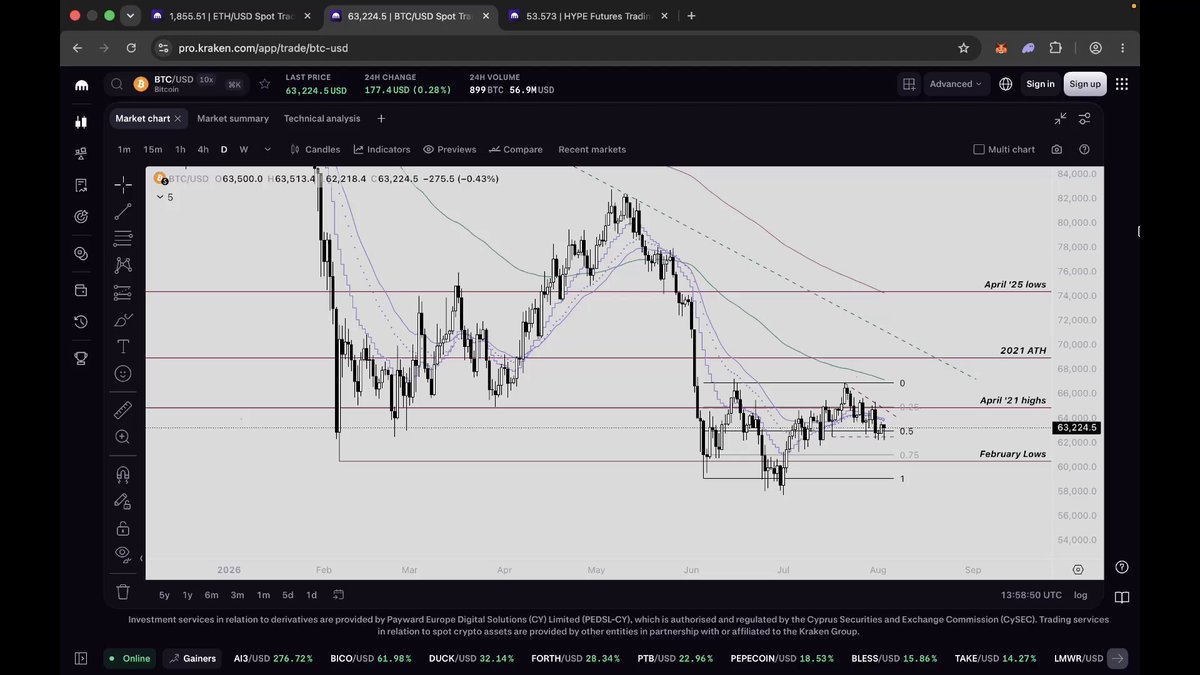Toggle Previews eye in chart toolbar

pyautogui.click(x=449, y=149)
